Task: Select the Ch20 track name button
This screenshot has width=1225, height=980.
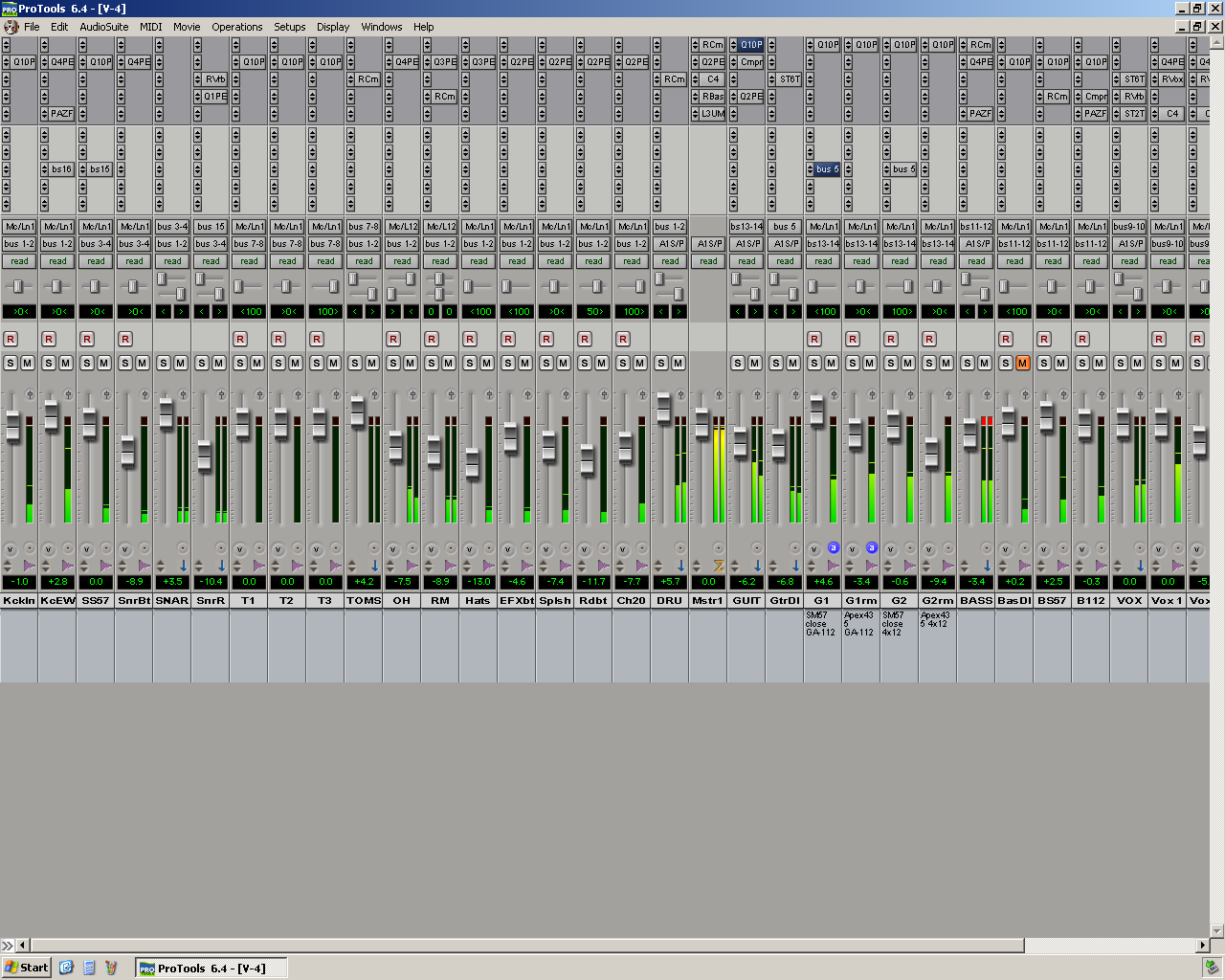Action: pos(632,600)
